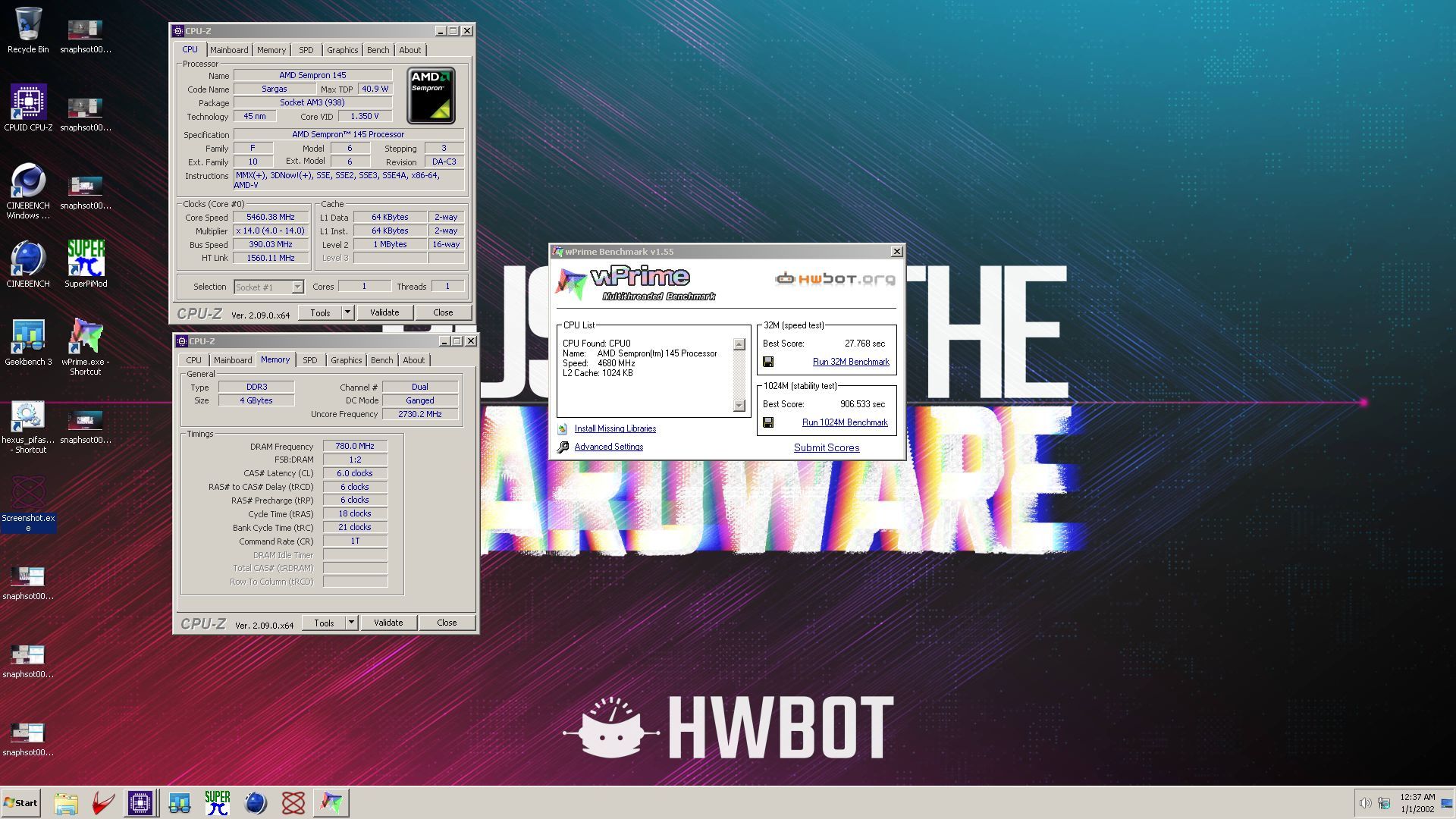Viewport: 1456px width, 819px height.
Task: Click the Submit Scores link
Action: click(827, 447)
